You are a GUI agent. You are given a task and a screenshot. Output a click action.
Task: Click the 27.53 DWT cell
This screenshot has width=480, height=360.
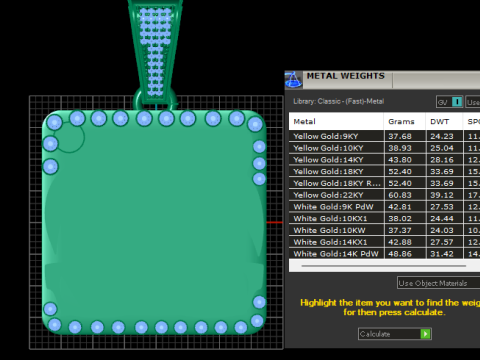[x=444, y=207]
